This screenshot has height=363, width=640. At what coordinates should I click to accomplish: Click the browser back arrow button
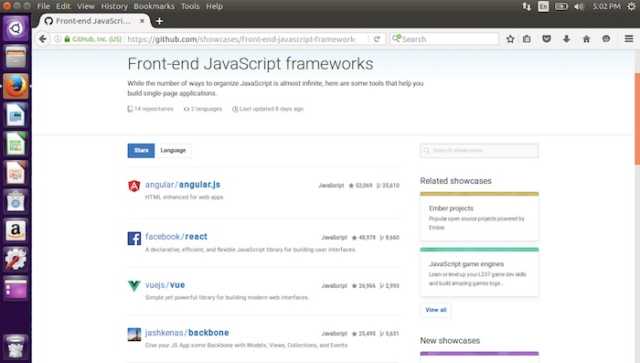pos(43,39)
